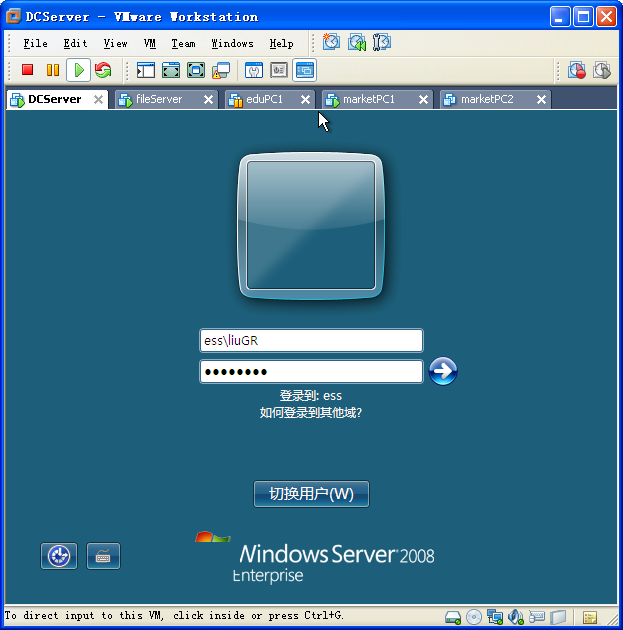Switch to the eduPC1 tab

click(264, 99)
